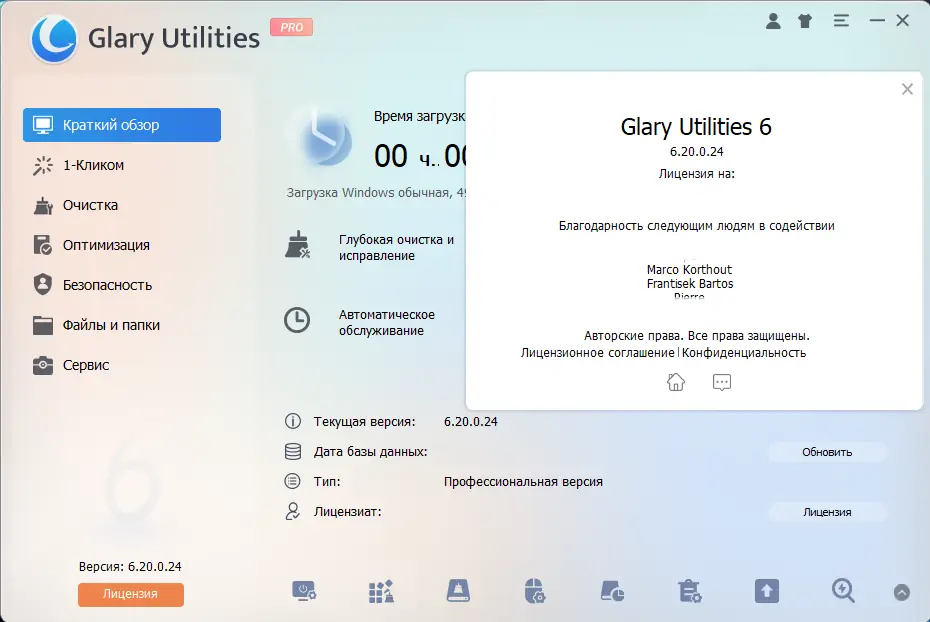Click the 6.20.0.24 value beside Текущая версия
This screenshot has width=930, height=622.
coord(471,422)
